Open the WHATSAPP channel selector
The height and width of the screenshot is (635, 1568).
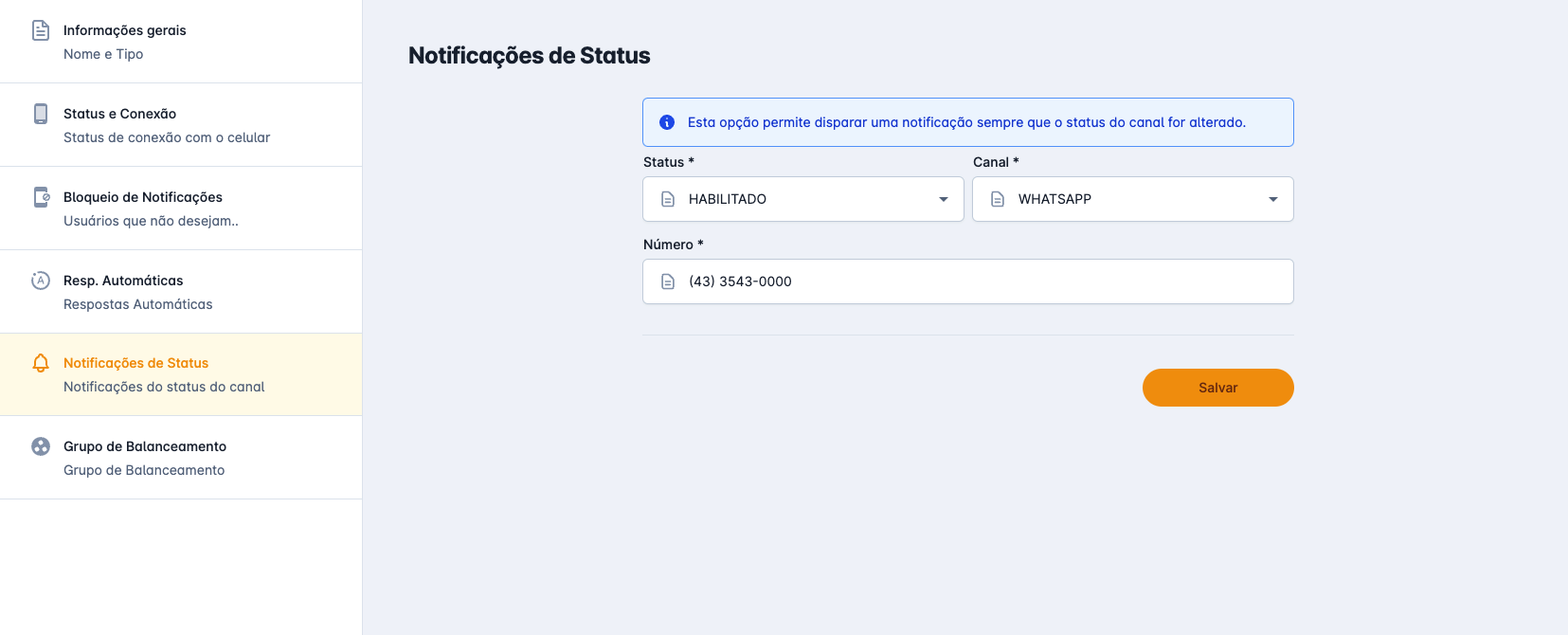point(1133,199)
